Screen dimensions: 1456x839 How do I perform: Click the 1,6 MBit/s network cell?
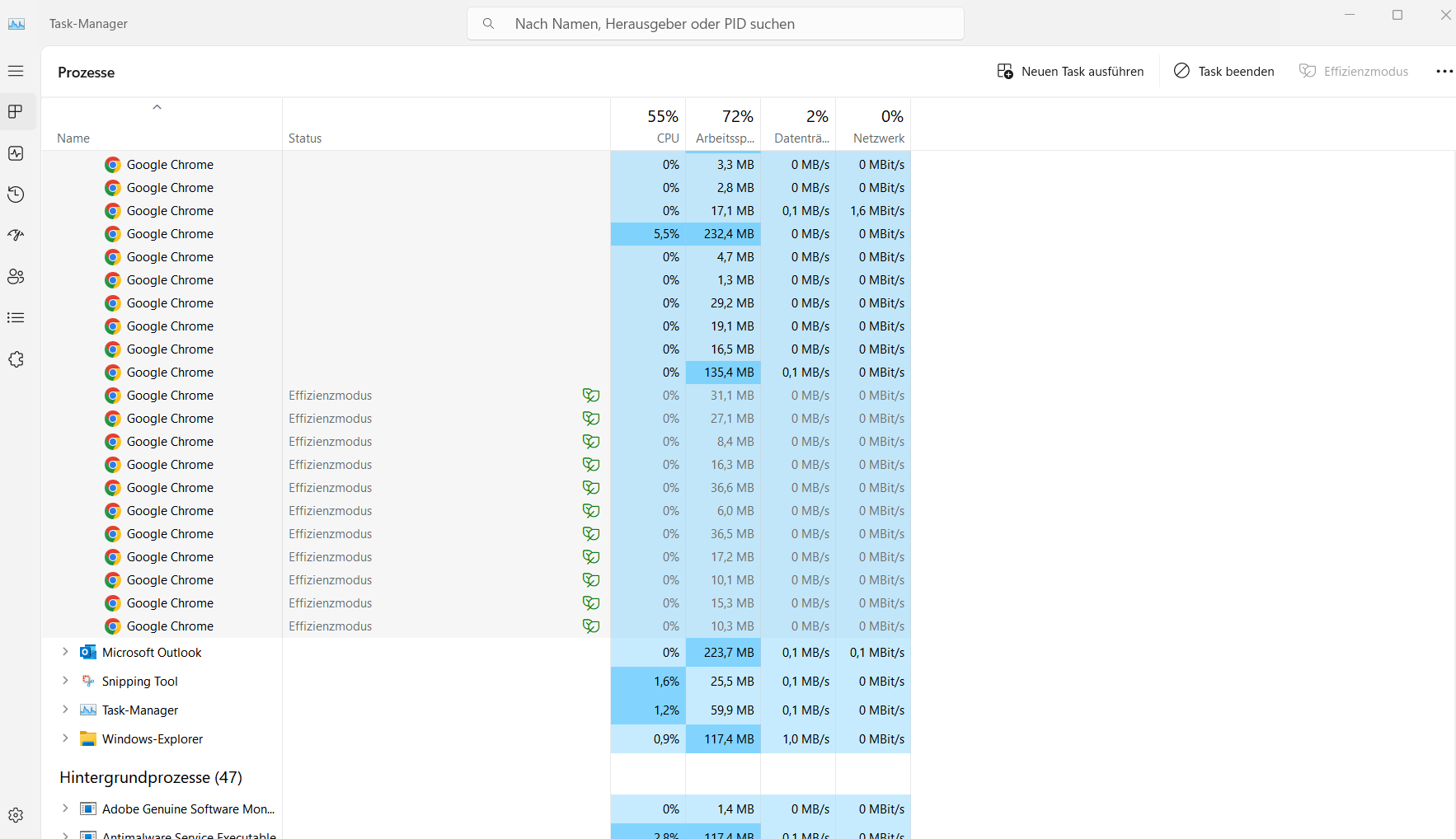click(873, 211)
